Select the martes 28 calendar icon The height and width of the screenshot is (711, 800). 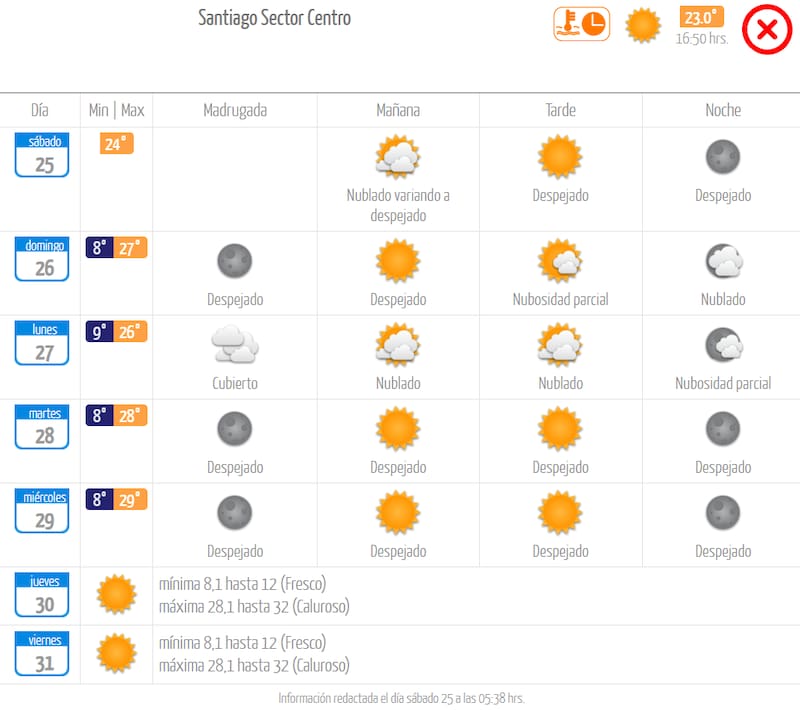[x=42, y=427]
